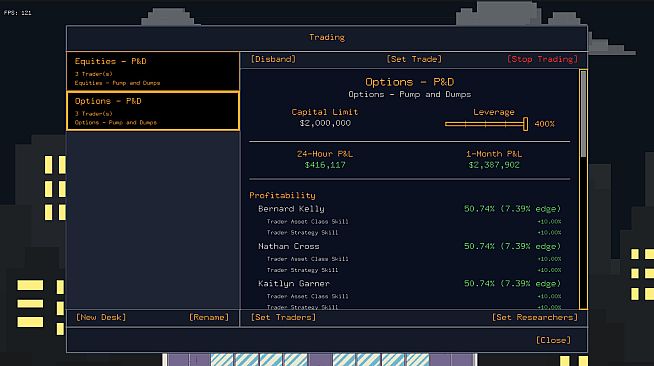Click Trader Asset Class Skill under Bernard Kelly
This screenshot has height=366, width=654.
point(307,221)
